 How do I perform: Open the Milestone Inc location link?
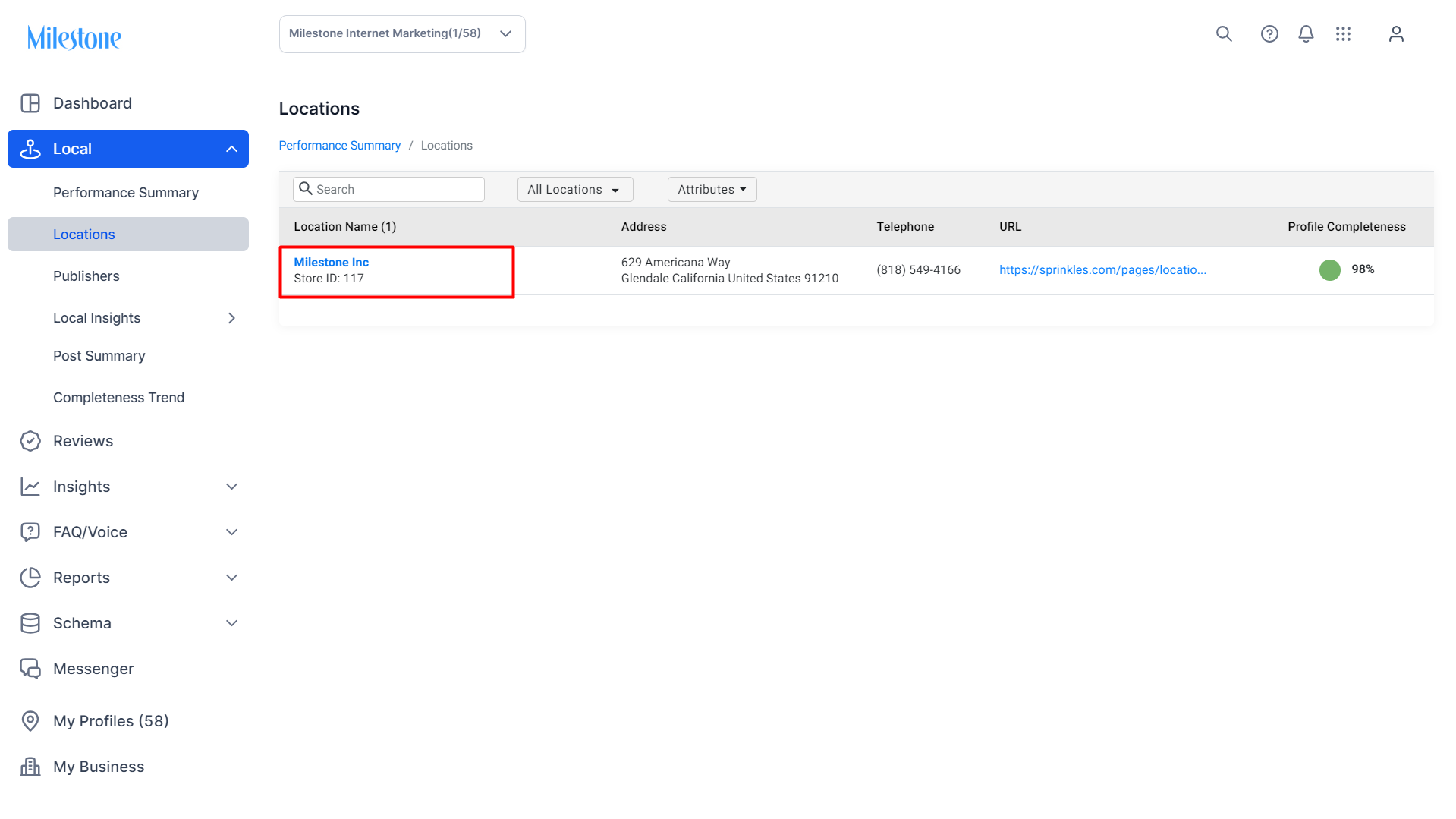tap(331, 263)
